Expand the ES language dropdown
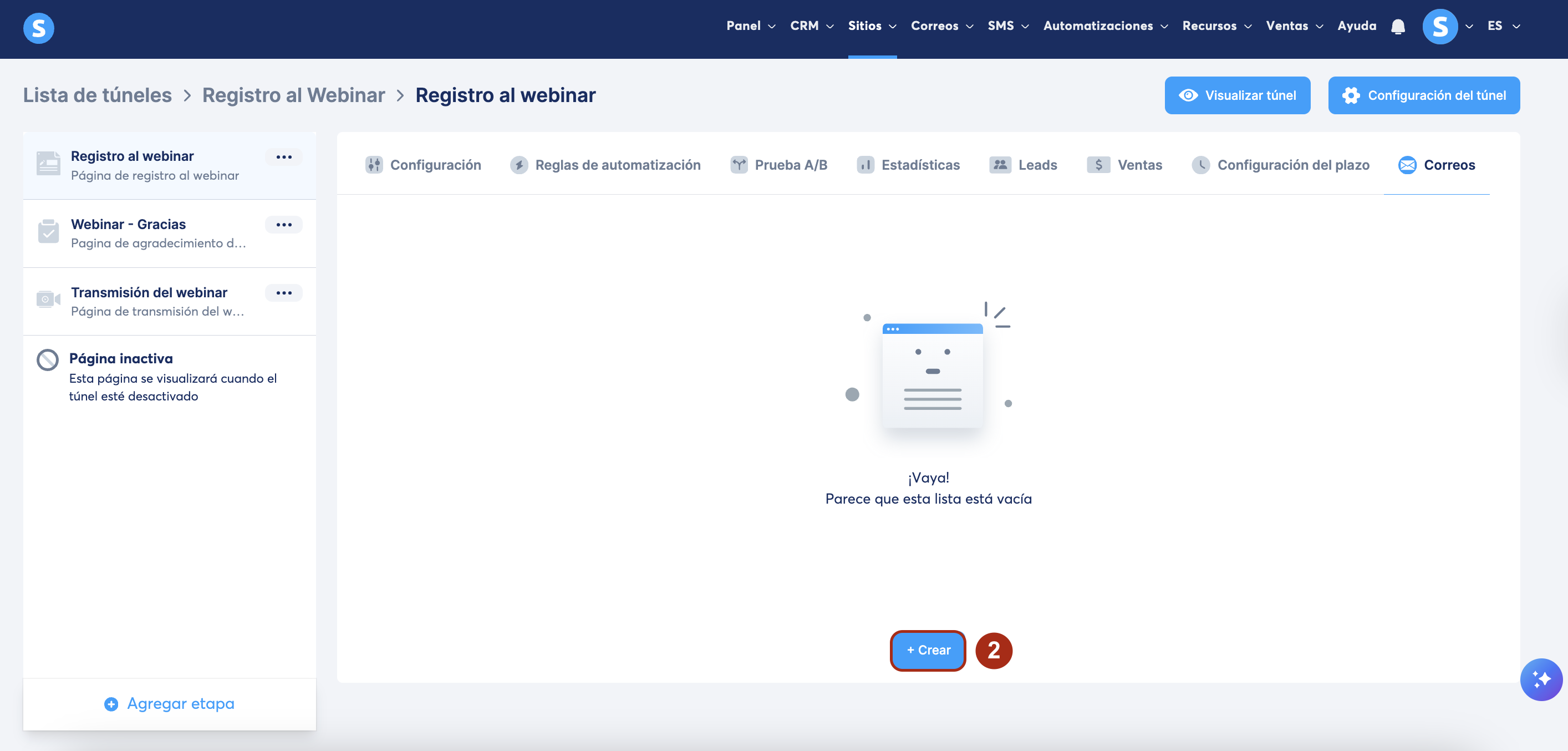The image size is (1568, 751). [x=1503, y=26]
